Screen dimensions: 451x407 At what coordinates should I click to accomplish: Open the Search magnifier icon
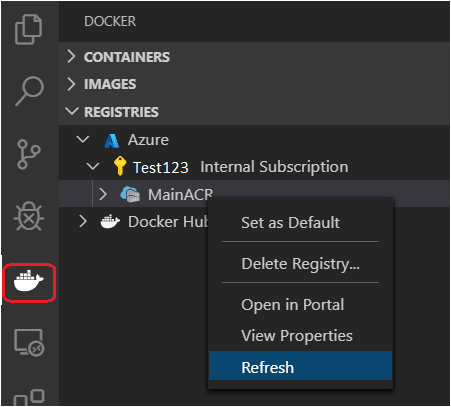[29, 91]
